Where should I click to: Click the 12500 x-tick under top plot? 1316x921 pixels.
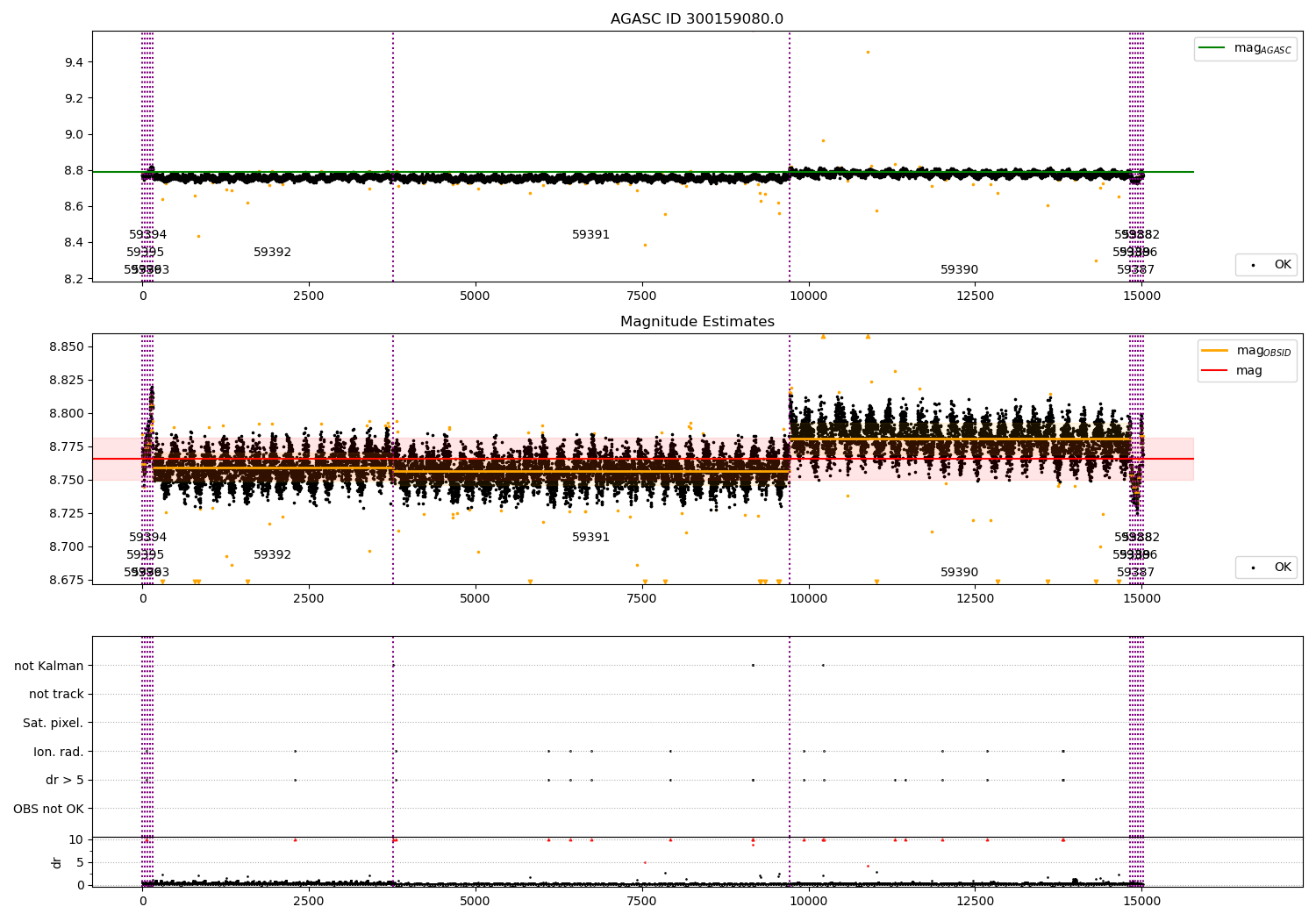click(x=976, y=296)
